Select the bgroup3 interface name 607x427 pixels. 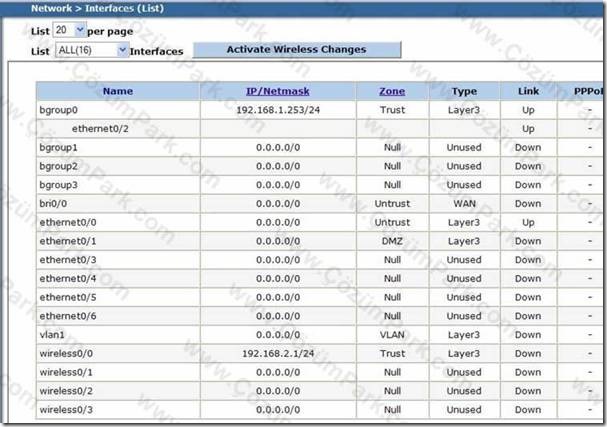point(58,185)
